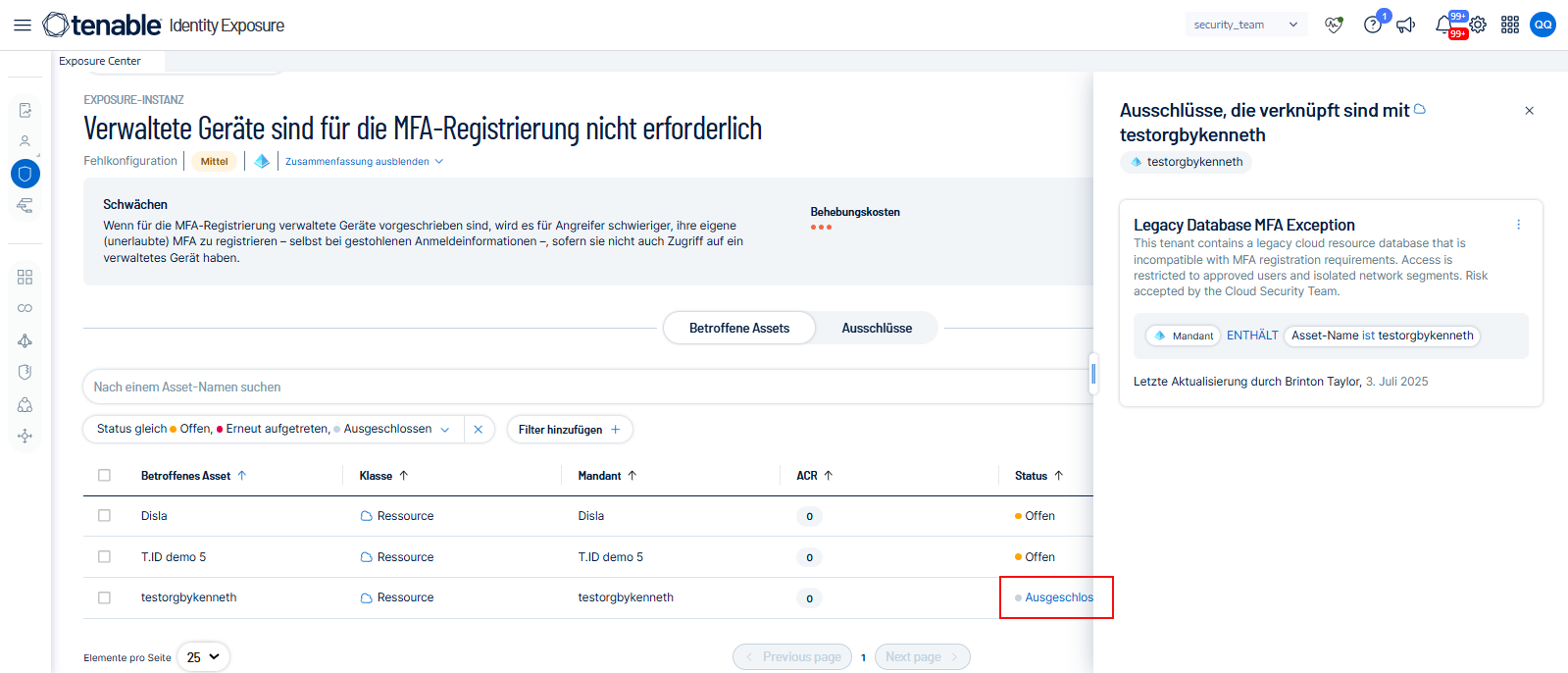1568x673 pixels.
Task: Select the T.ID demo 5 checkbox
Action: 105,557
